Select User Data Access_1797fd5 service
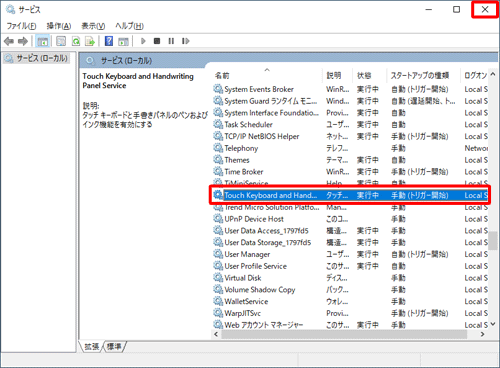The height and width of the screenshot is (368, 500). click(350, 230)
